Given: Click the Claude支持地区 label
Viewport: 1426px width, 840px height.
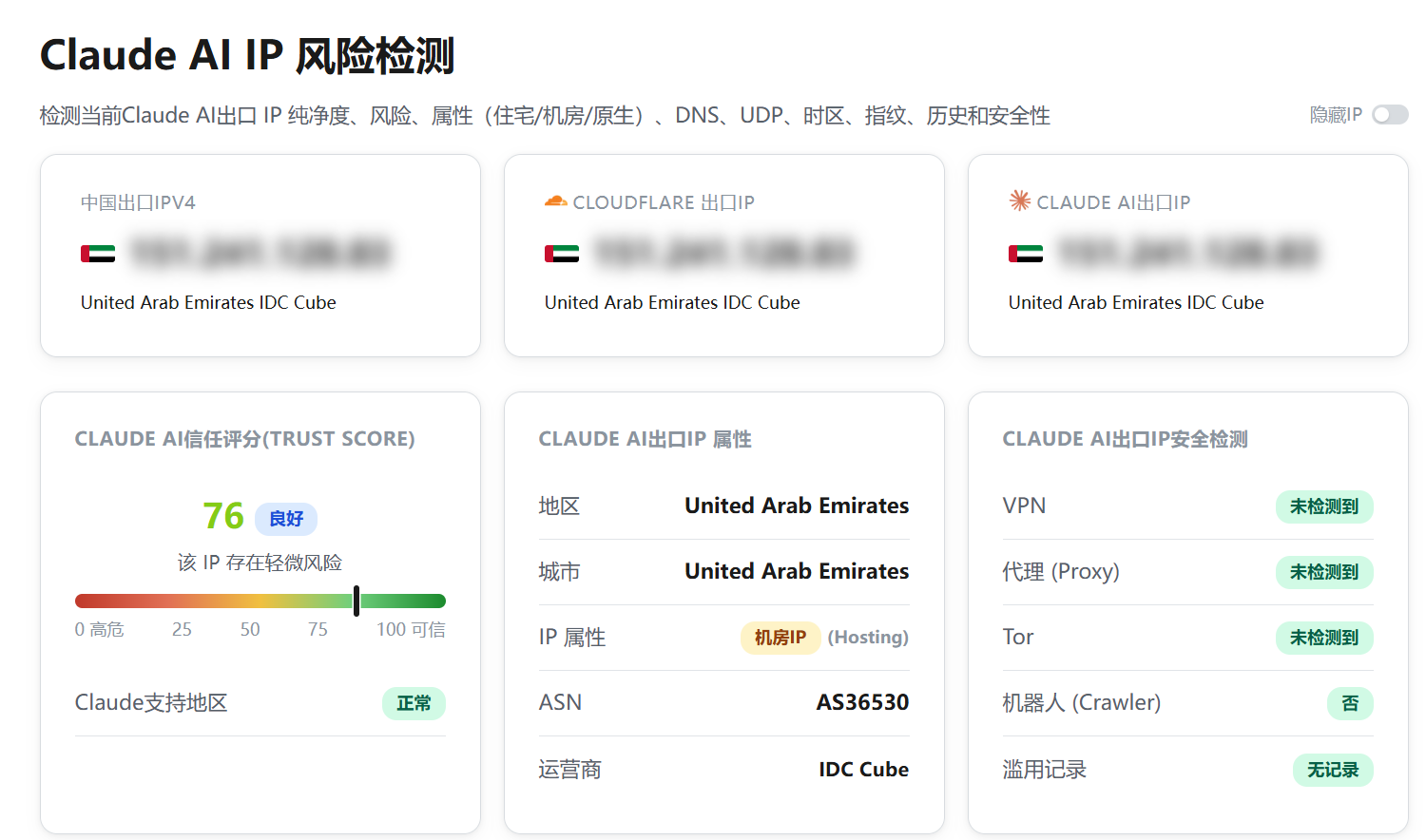Looking at the screenshot, I should coord(151,703).
